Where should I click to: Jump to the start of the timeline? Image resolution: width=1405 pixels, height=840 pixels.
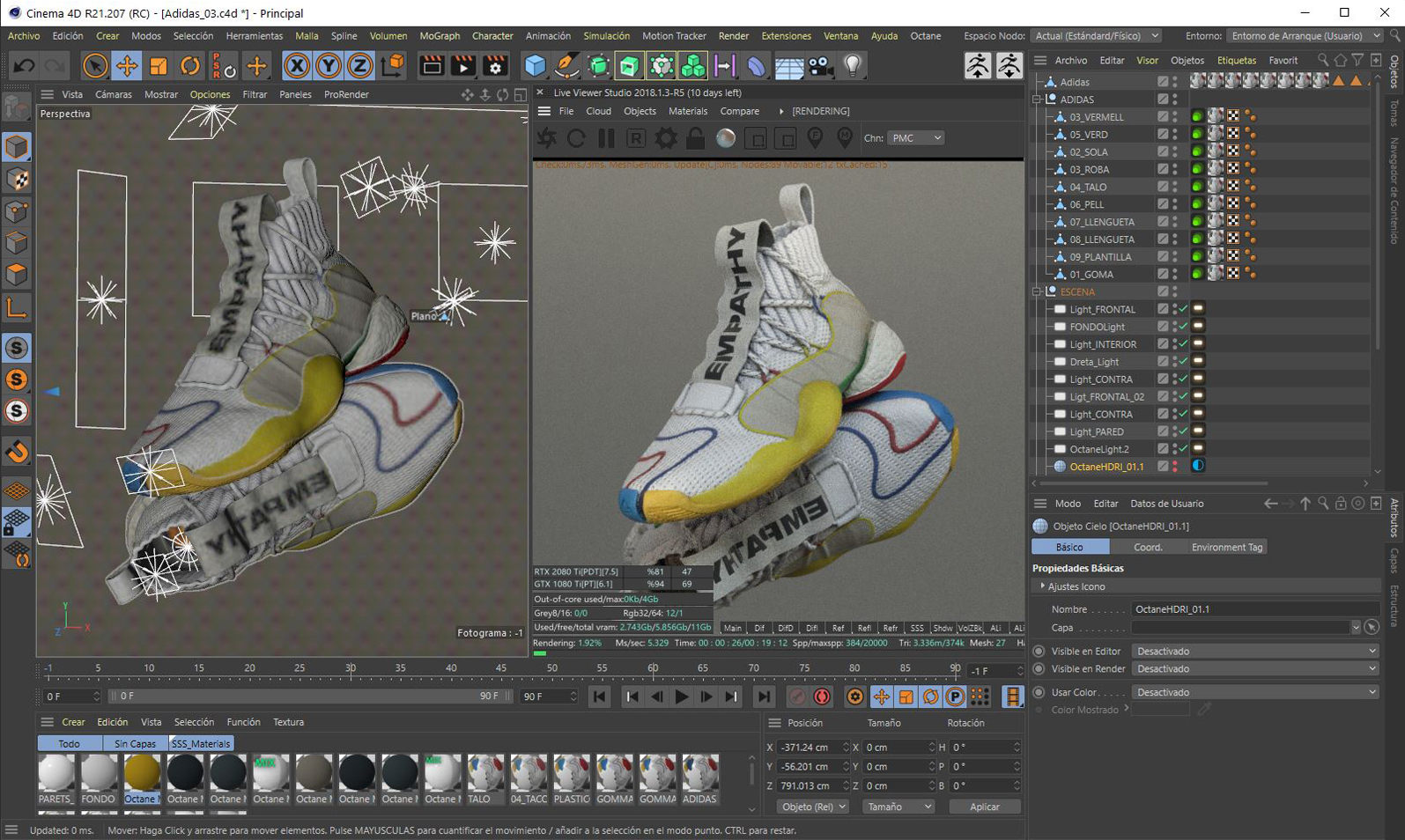(x=600, y=696)
